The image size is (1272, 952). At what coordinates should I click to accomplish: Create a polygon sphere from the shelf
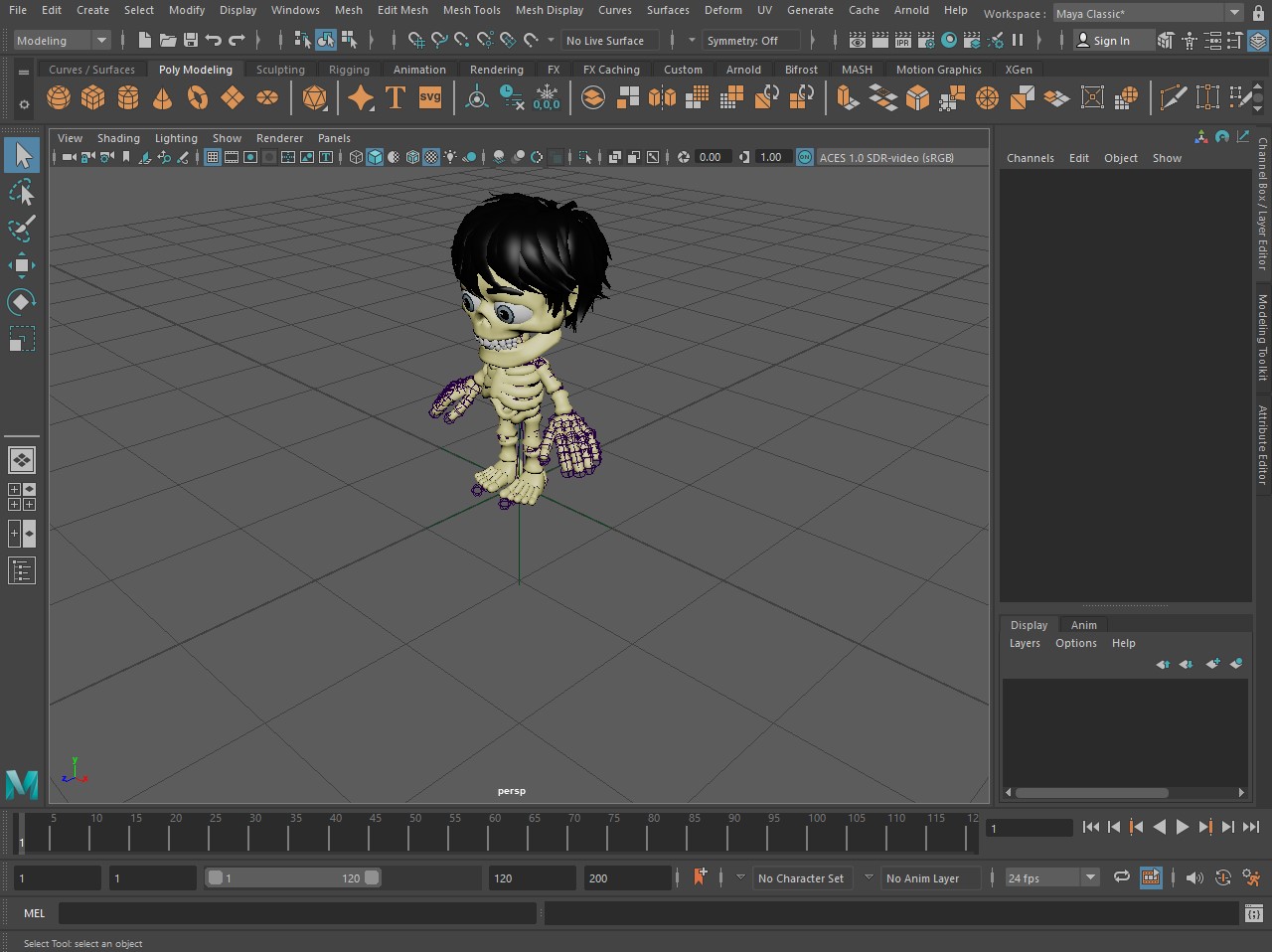click(x=59, y=98)
